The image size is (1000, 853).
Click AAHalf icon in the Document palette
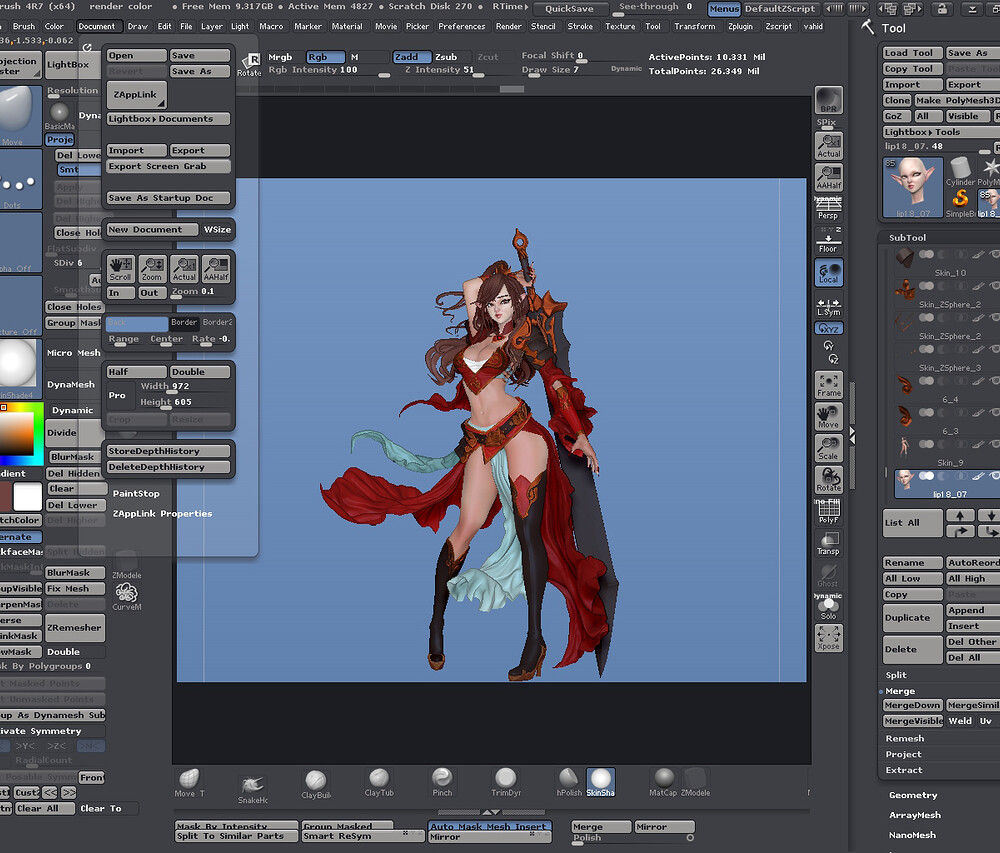click(x=216, y=269)
